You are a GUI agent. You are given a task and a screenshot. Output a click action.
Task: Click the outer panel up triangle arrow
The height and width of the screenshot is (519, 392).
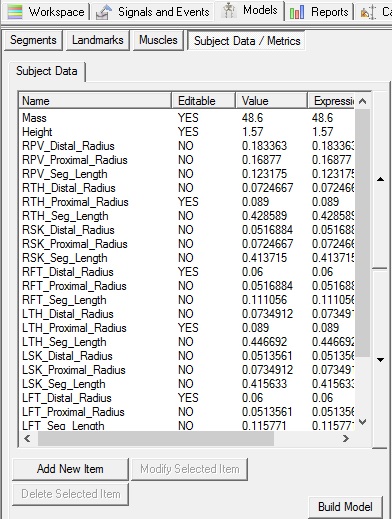[x=380, y=179]
